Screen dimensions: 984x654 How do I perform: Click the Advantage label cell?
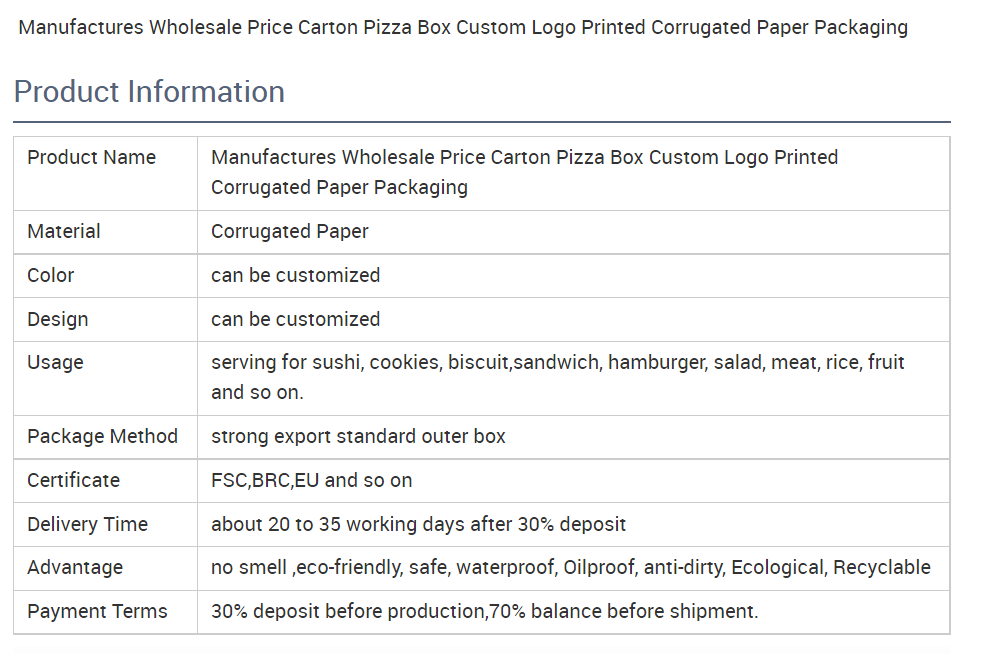75,568
